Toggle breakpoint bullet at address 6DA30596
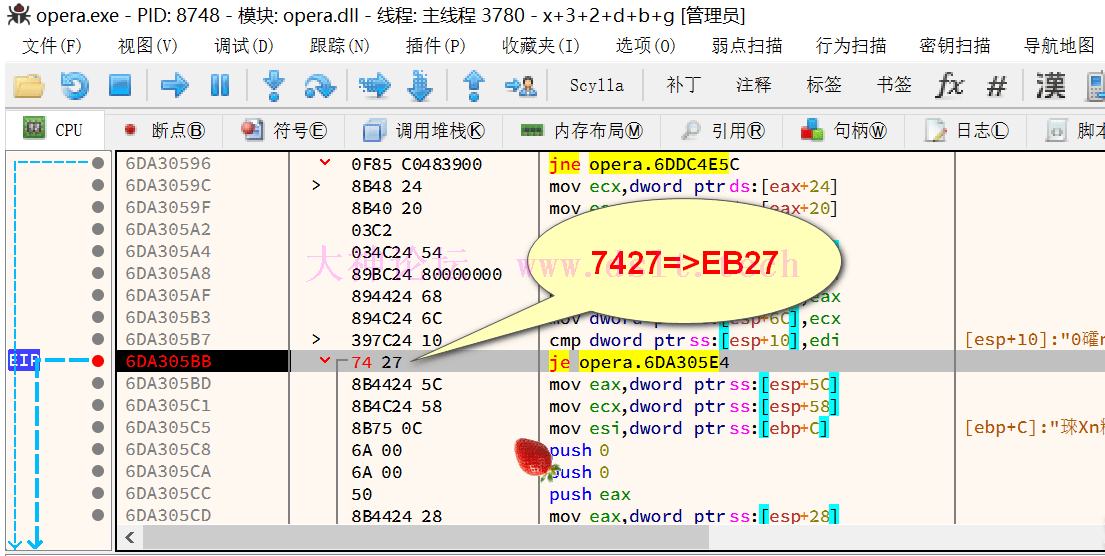Viewport: 1105px width, 556px height. [98, 163]
